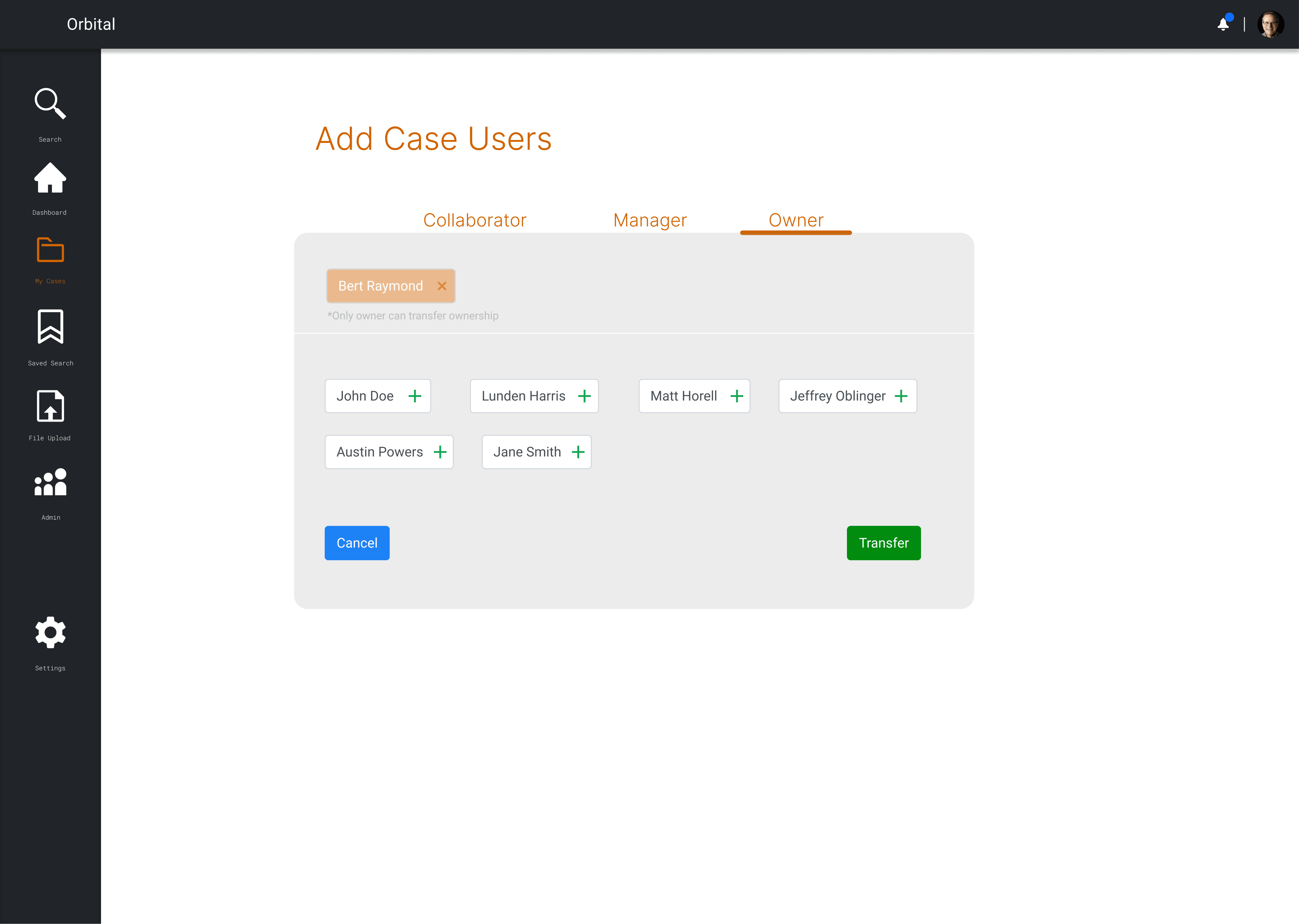Switch to the Manager tab
This screenshot has height=924, width=1299.
[650, 220]
